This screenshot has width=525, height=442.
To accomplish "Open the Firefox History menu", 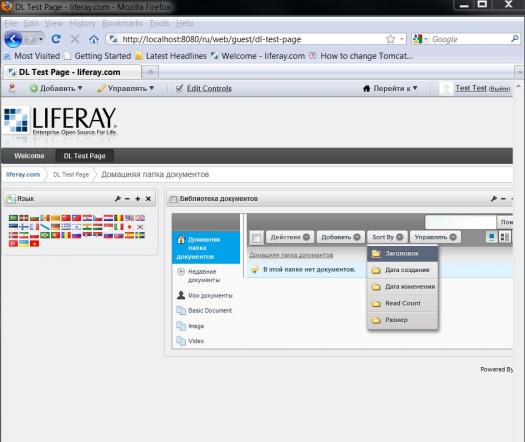I will coord(82,23).
